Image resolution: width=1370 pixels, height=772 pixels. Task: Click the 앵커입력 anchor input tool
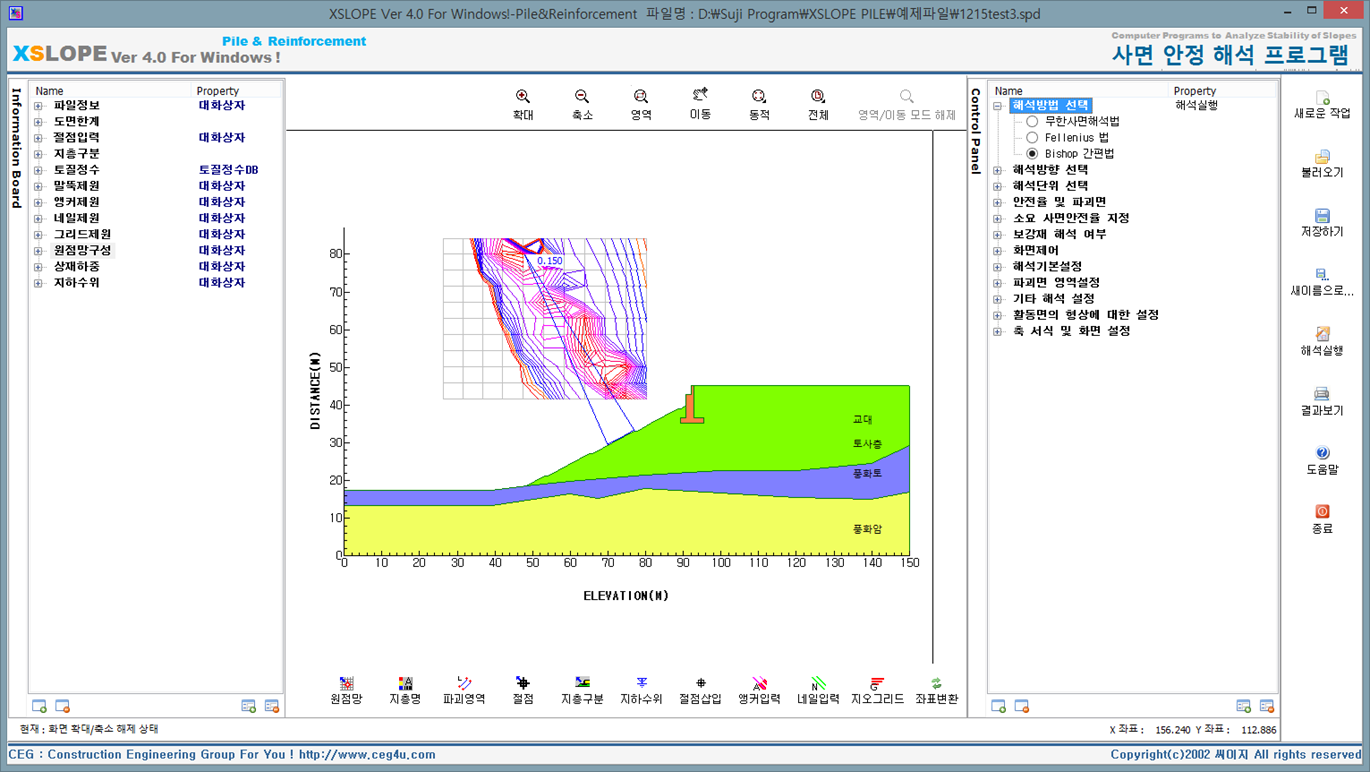click(759, 690)
